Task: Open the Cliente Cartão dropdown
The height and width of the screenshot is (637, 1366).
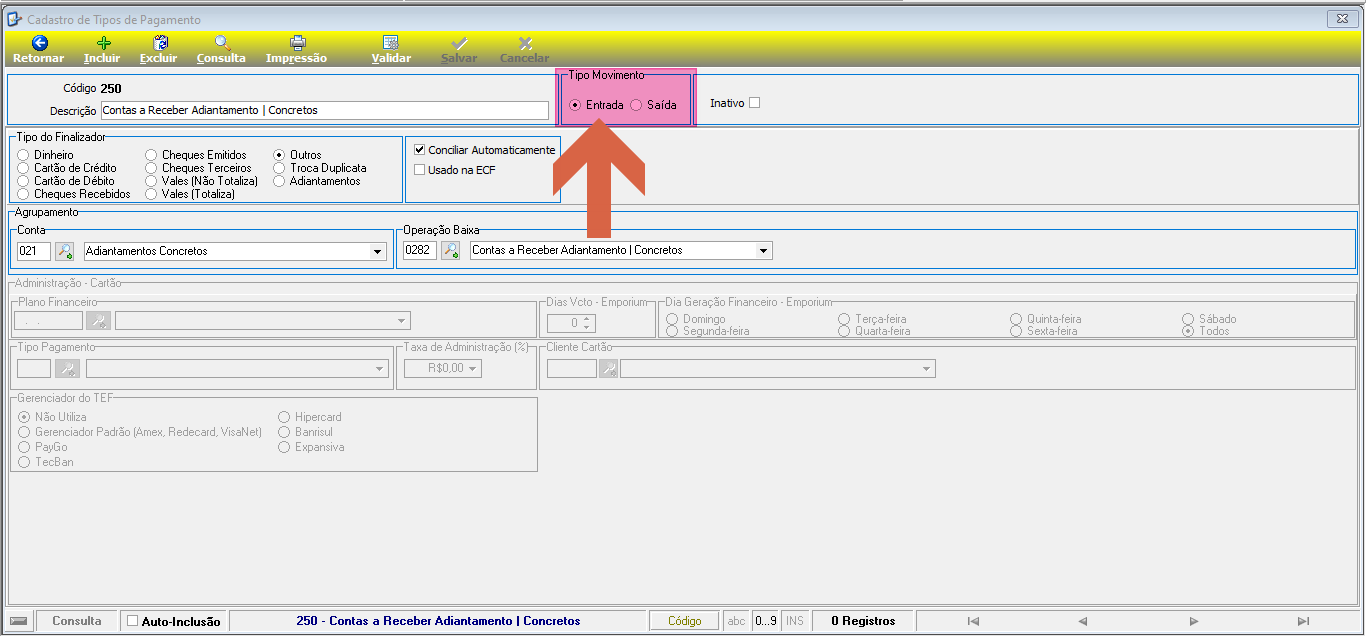Action: click(x=927, y=369)
